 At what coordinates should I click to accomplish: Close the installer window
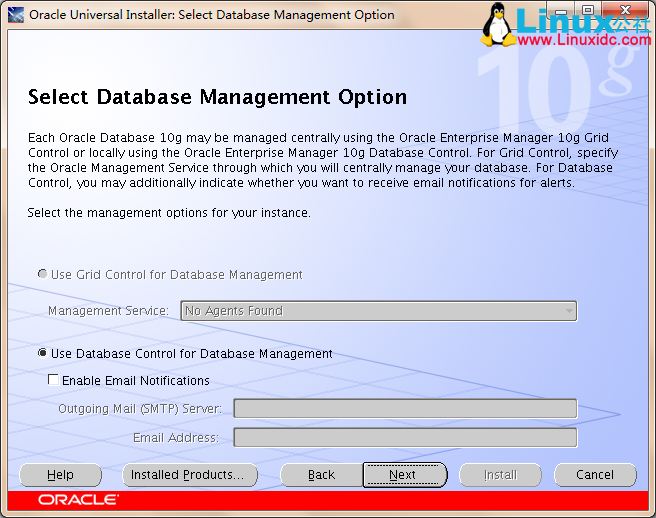[x=625, y=10]
